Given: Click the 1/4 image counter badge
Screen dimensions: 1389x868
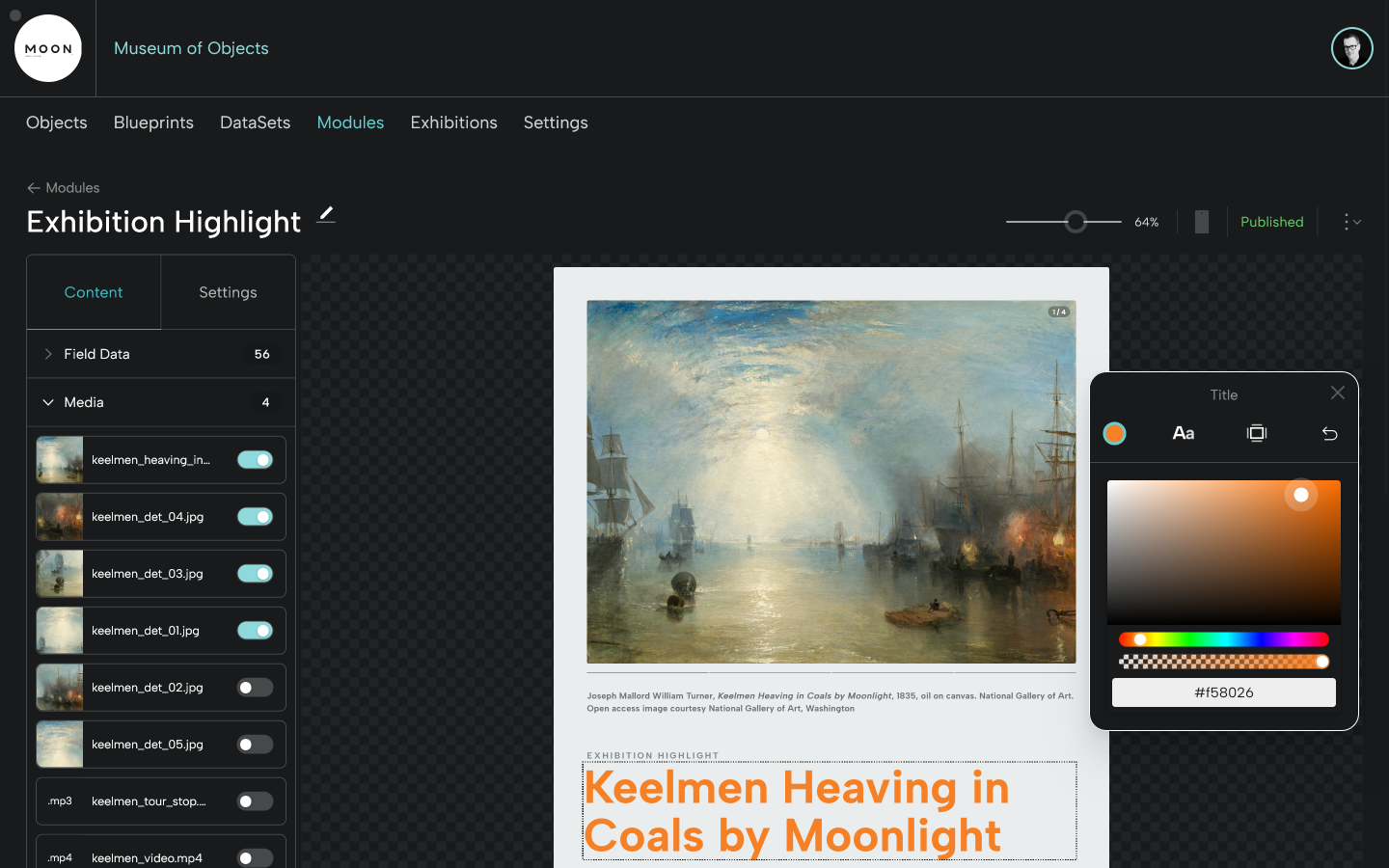Looking at the screenshot, I should pyautogui.click(x=1058, y=312).
